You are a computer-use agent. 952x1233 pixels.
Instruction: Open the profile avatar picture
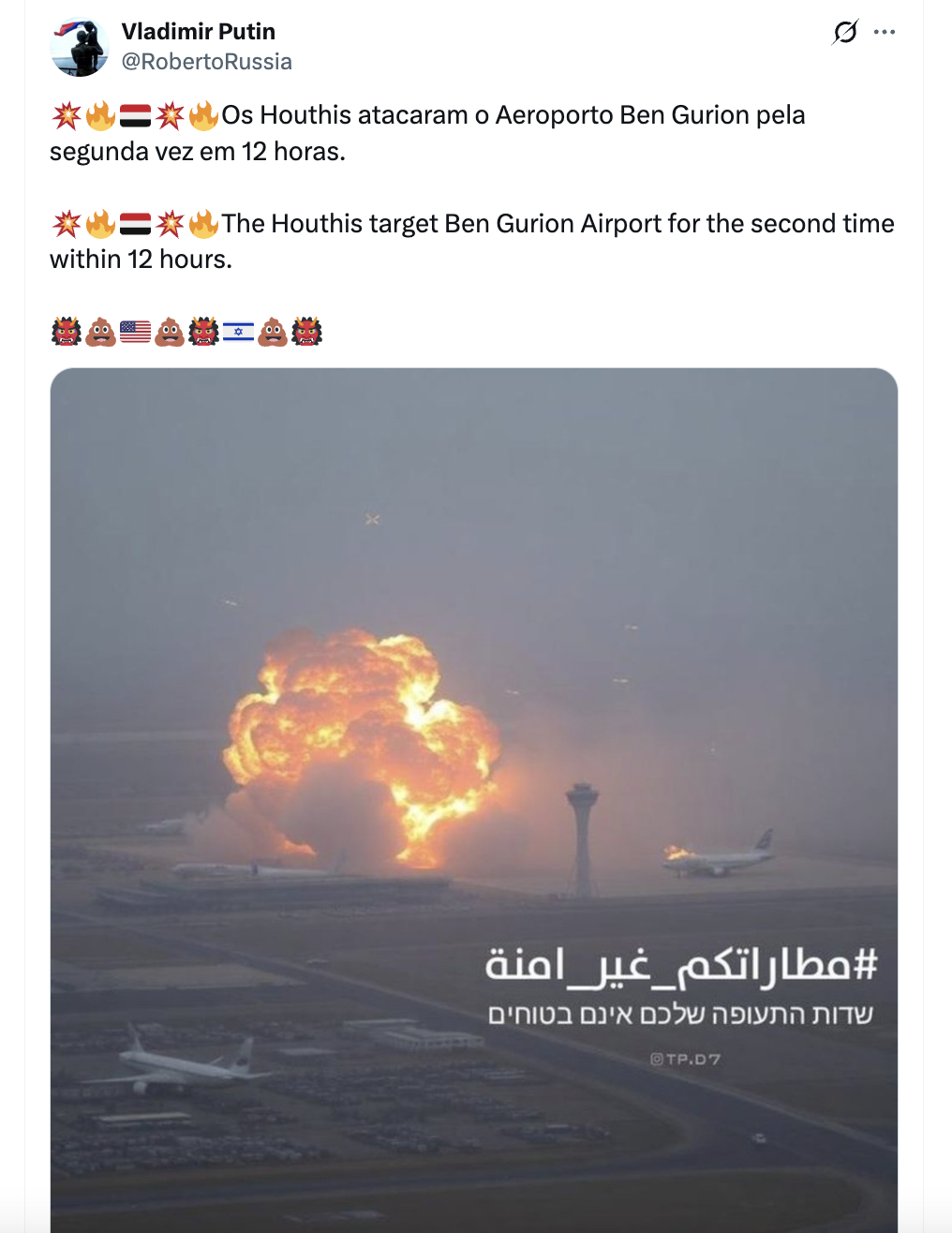click(80, 47)
